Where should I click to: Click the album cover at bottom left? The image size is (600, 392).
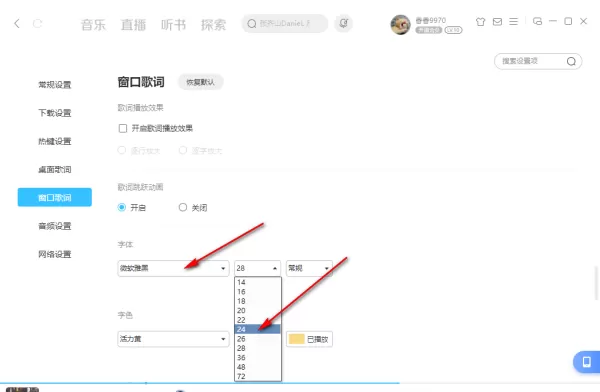pos(22,390)
